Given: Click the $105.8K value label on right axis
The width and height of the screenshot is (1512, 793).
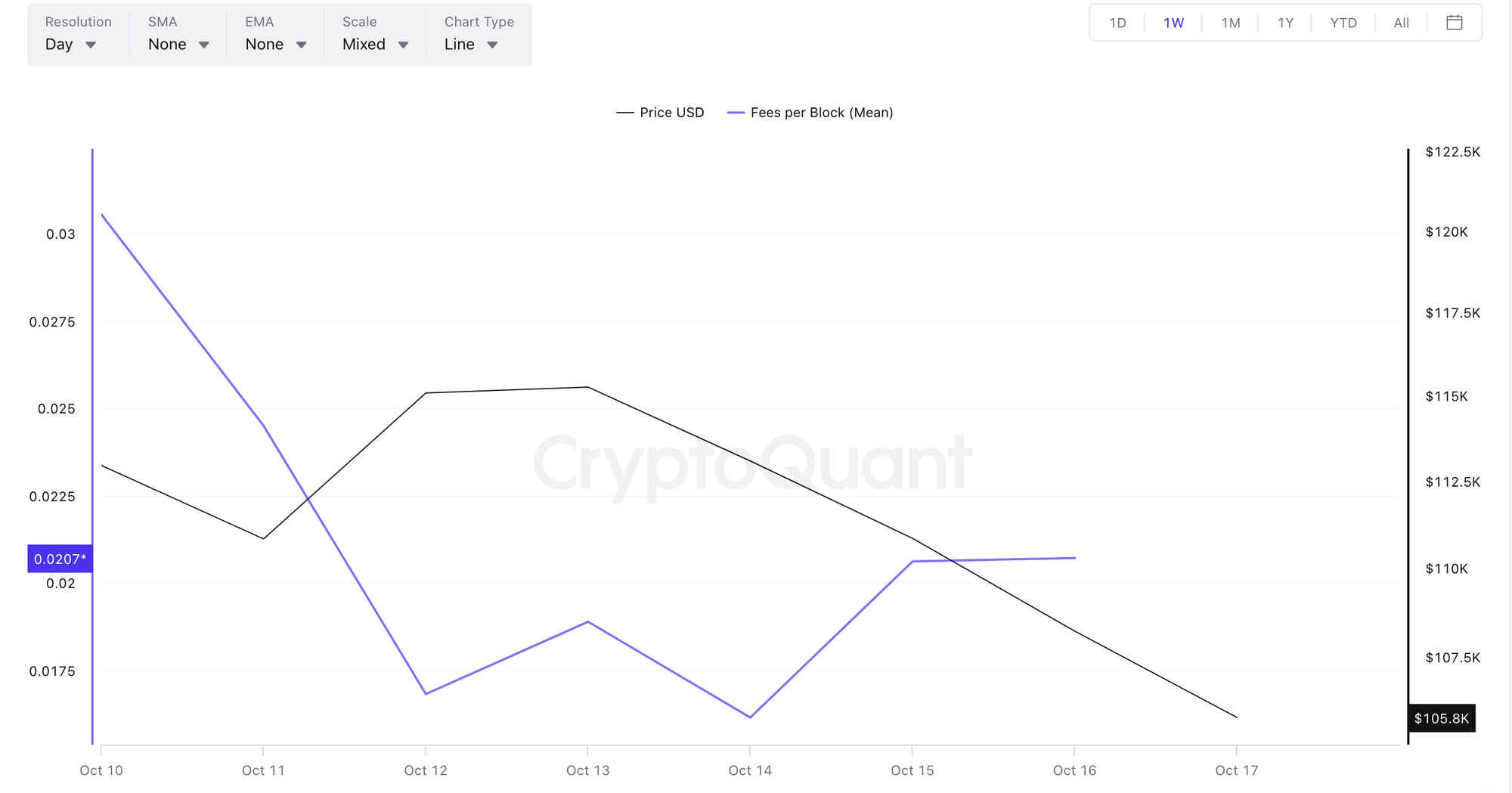Looking at the screenshot, I should (x=1442, y=719).
